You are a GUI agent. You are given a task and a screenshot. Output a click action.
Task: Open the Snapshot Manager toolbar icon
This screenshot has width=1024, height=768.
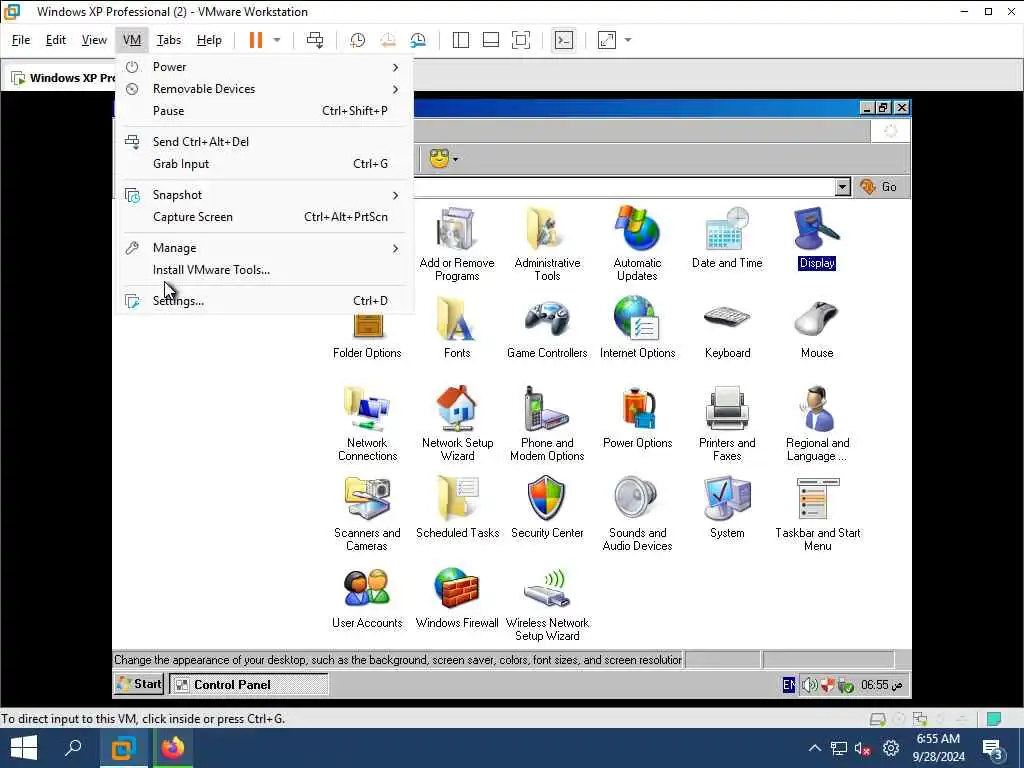coord(418,40)
